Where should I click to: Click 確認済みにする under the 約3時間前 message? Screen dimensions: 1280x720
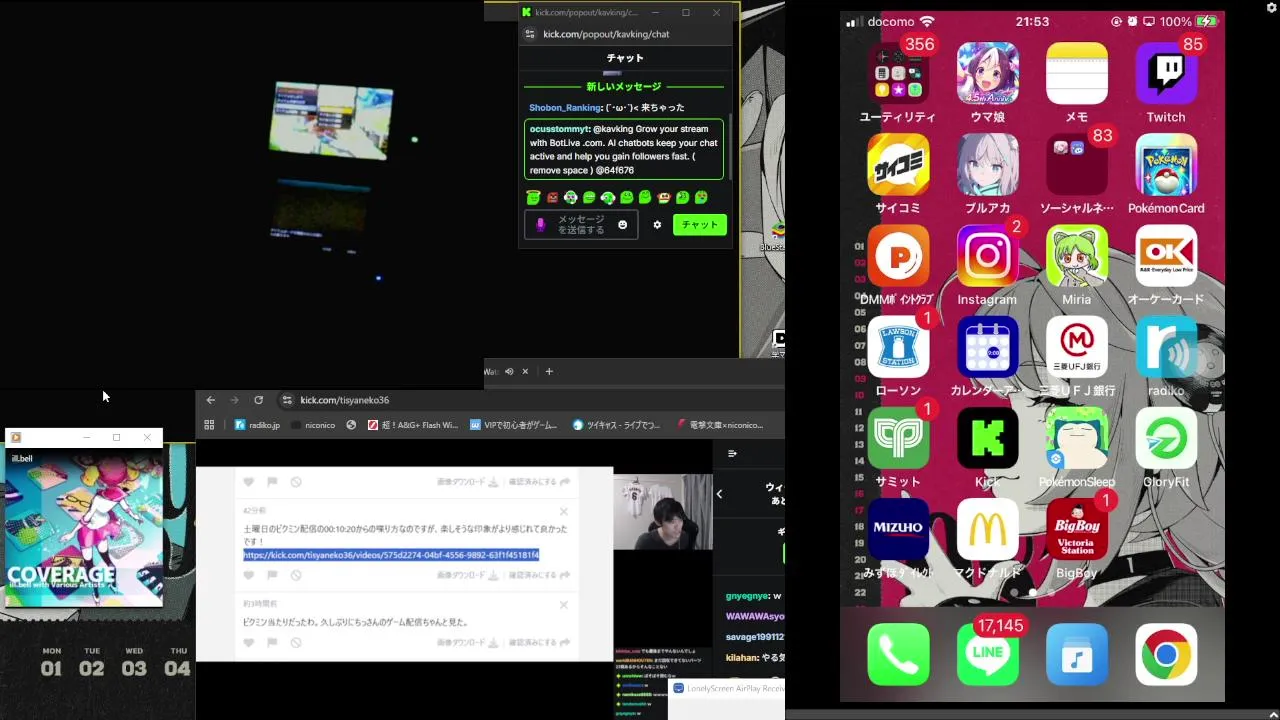point(539,643)
